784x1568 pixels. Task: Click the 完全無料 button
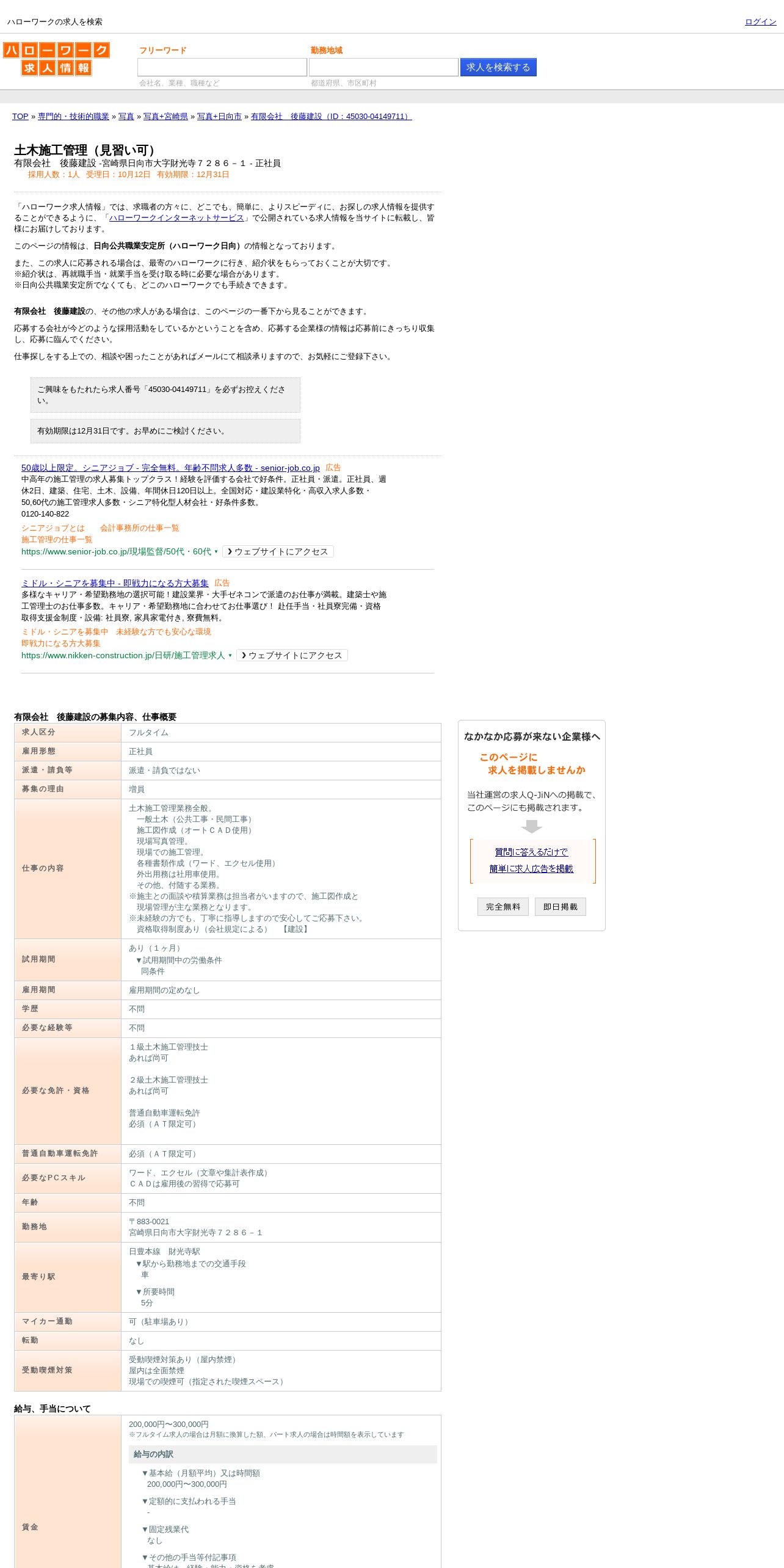point(503,907)
